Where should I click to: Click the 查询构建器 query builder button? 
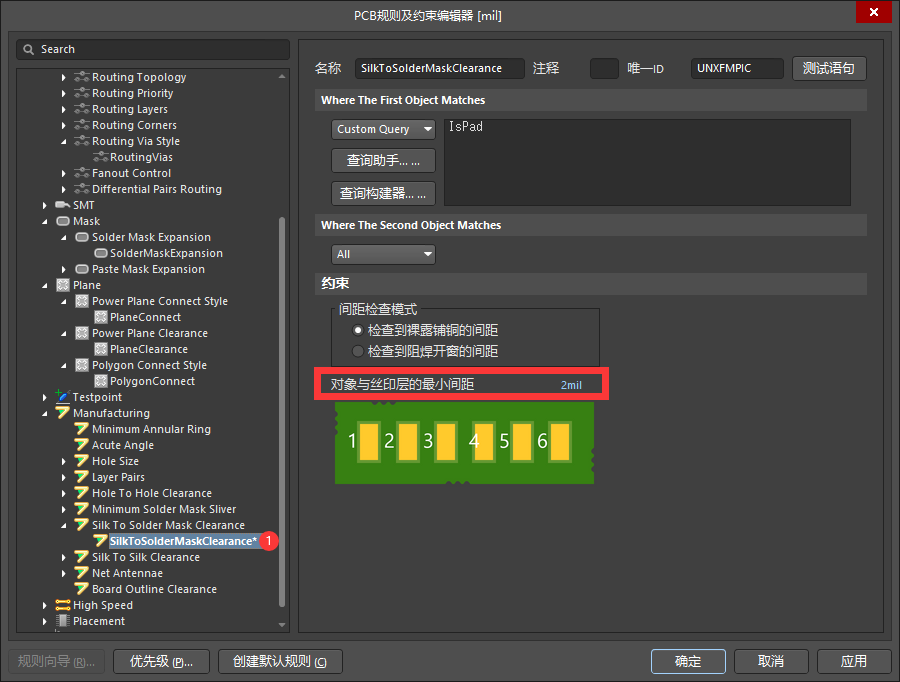(383, 193)
